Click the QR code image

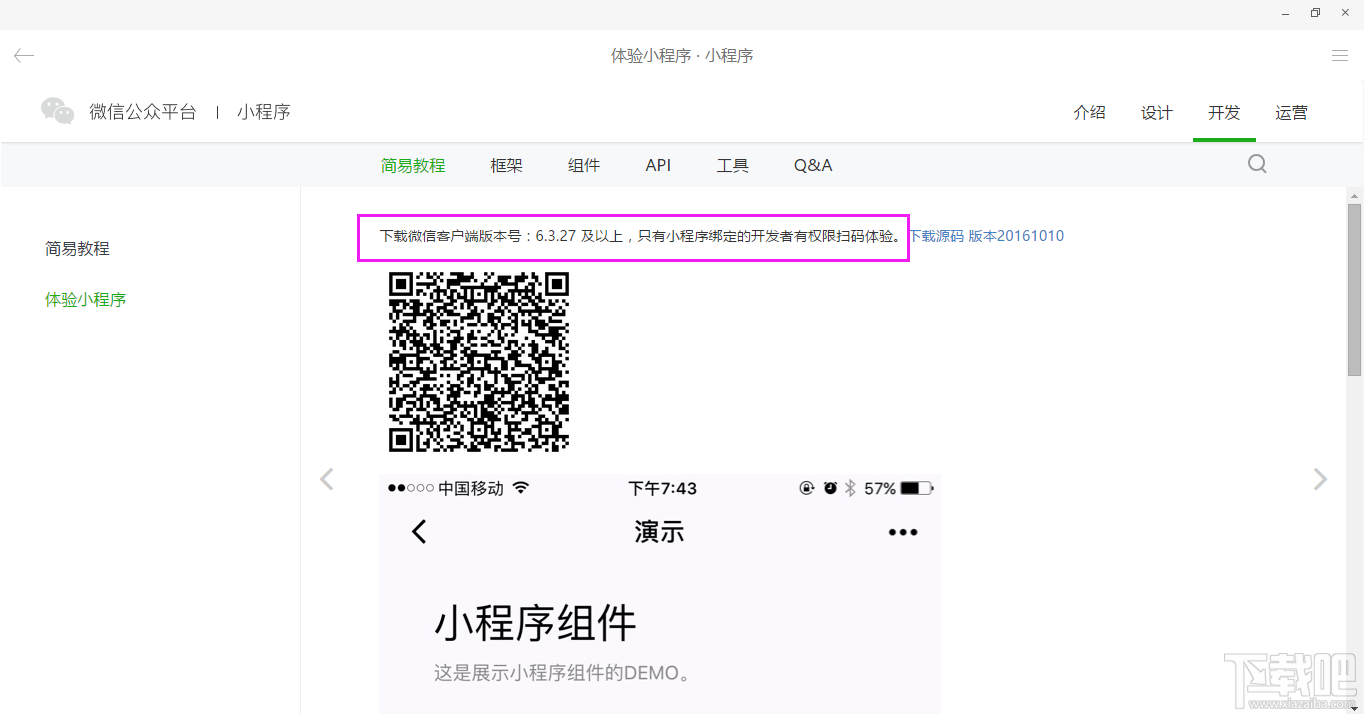[478, 363]
